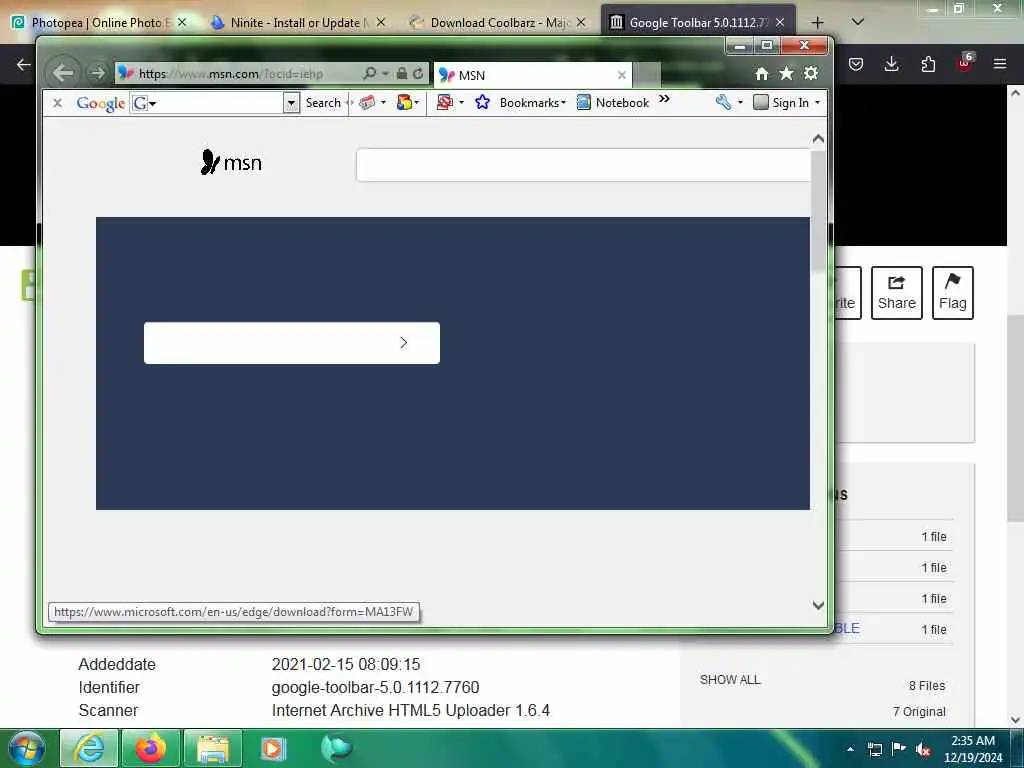Open the Bookmarks menu on Google Toolbar
1024x768 pixels.
tap(532, 103)
